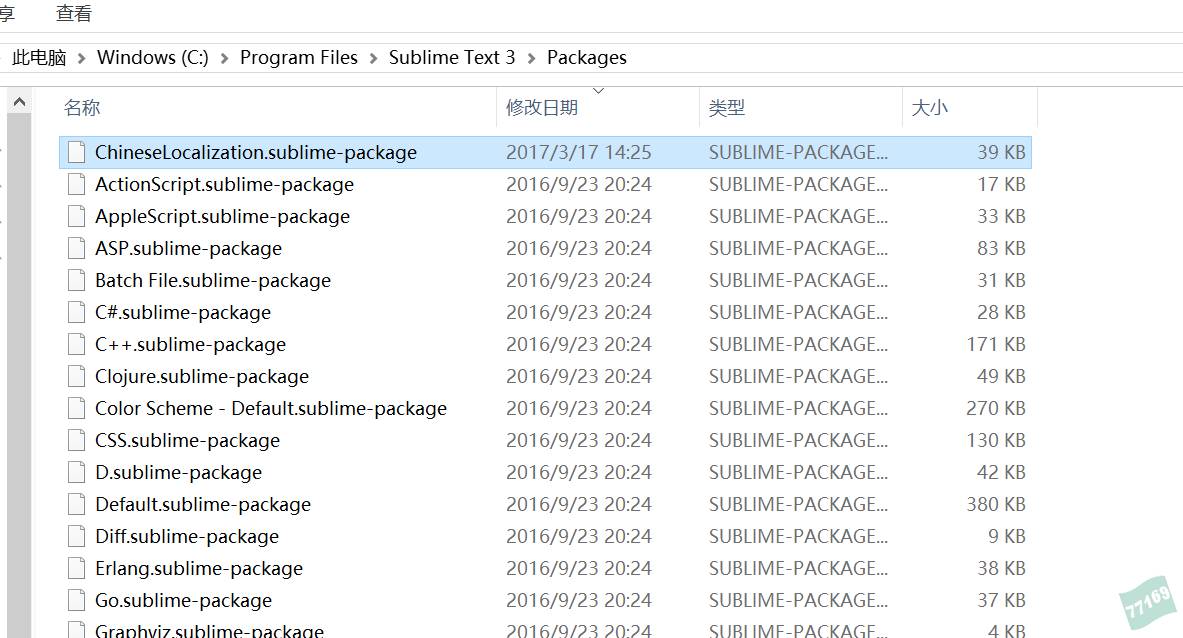Image resolution: width=1183 pixels, height=638 pixels.
Task: Open Sublime Text 3 breadcrumb folder
Action: coord(452,57)
